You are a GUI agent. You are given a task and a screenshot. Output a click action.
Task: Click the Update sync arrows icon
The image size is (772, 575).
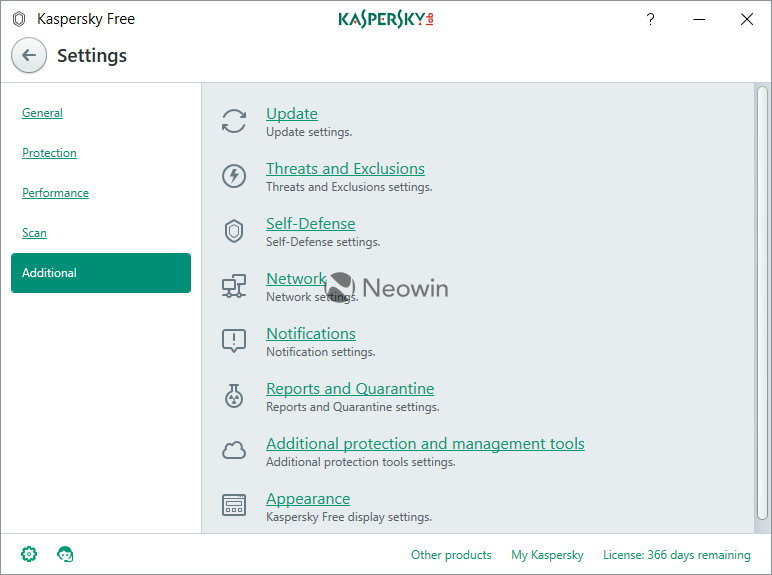234,121
